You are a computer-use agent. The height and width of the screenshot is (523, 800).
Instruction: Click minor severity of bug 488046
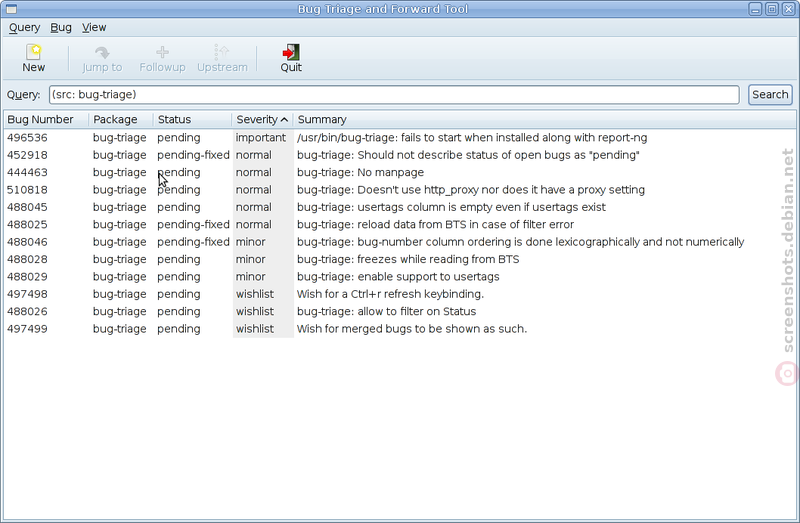(x=251, y=242)
